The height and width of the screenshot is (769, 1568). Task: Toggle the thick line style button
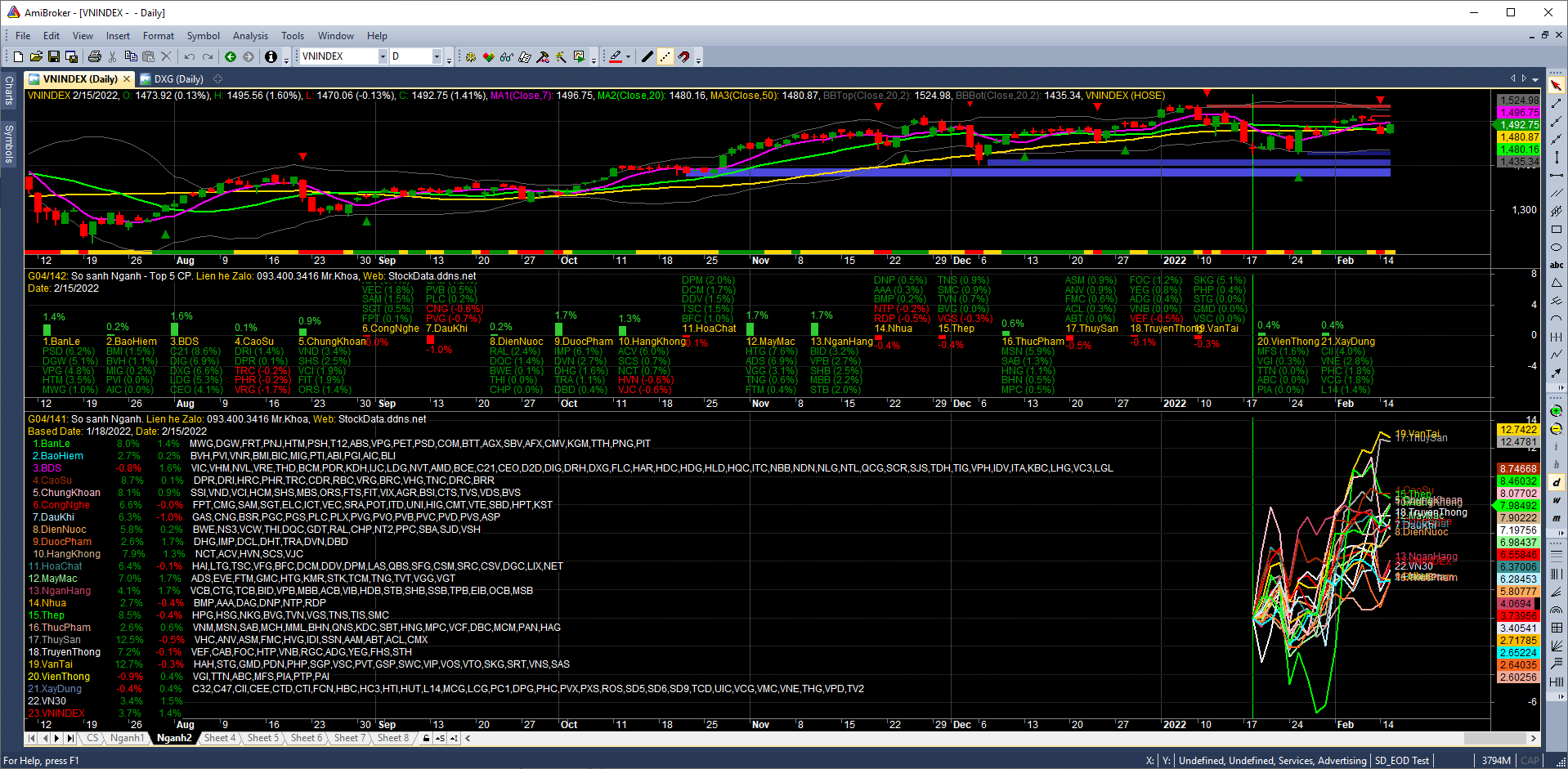click(647, 56)
